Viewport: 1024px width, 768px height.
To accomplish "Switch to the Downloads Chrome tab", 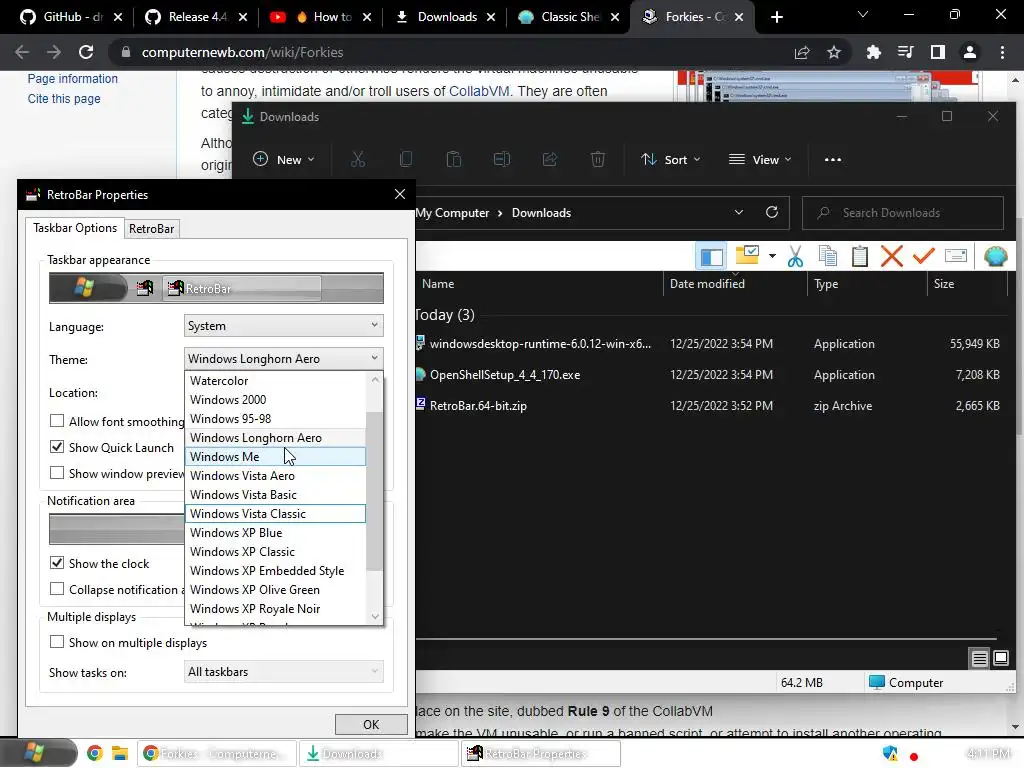I will coord(446,17).
